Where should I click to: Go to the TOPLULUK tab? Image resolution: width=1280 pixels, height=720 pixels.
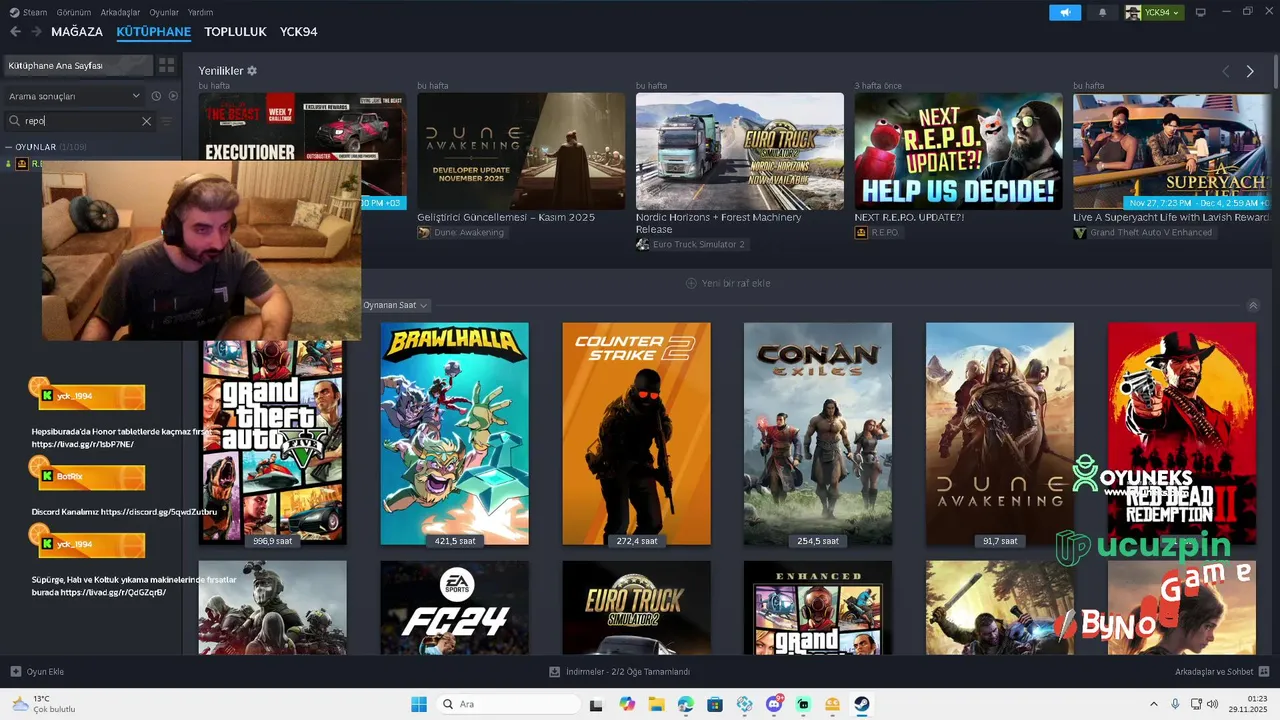tap(235, 32)
